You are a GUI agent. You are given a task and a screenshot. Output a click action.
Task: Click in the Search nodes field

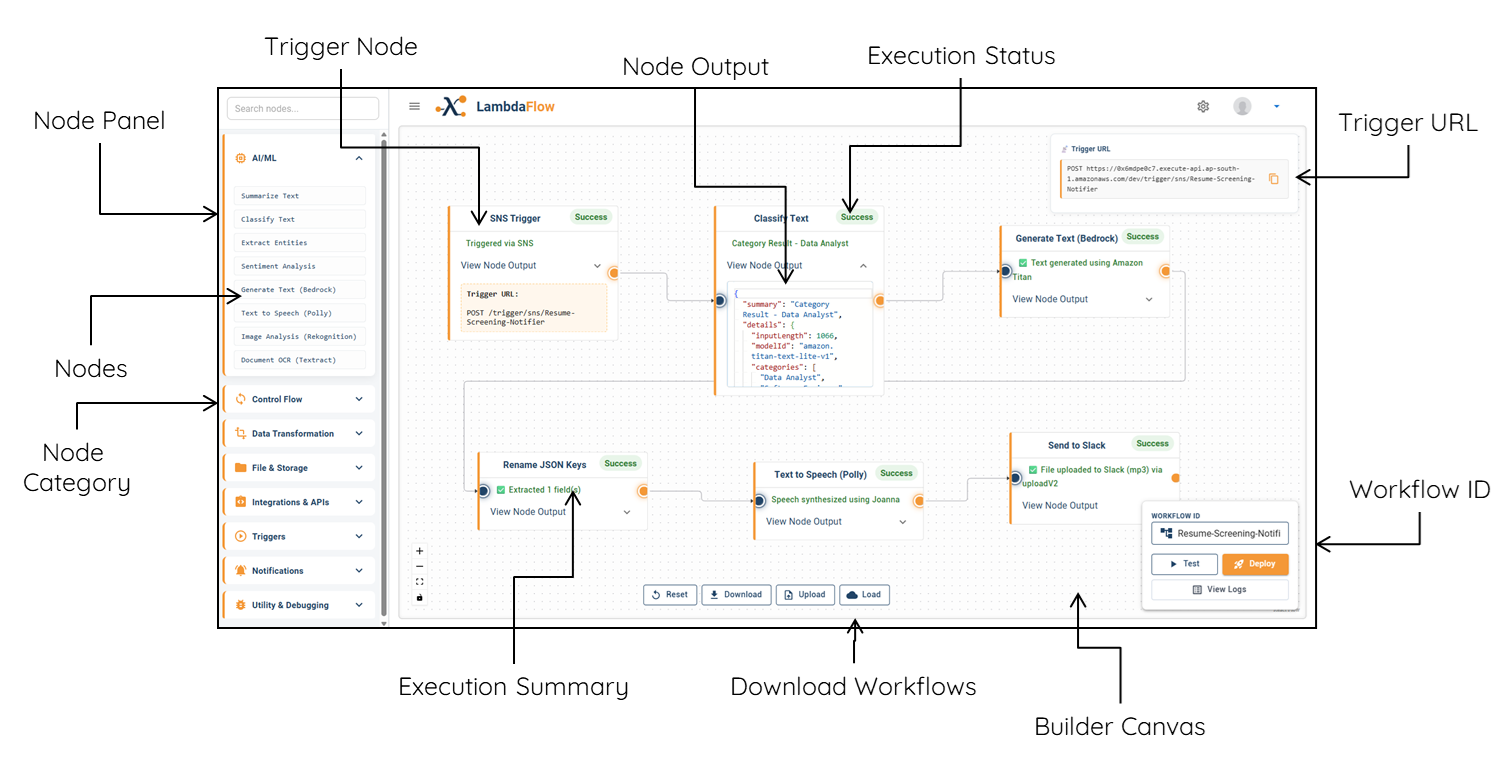point(303,108)
